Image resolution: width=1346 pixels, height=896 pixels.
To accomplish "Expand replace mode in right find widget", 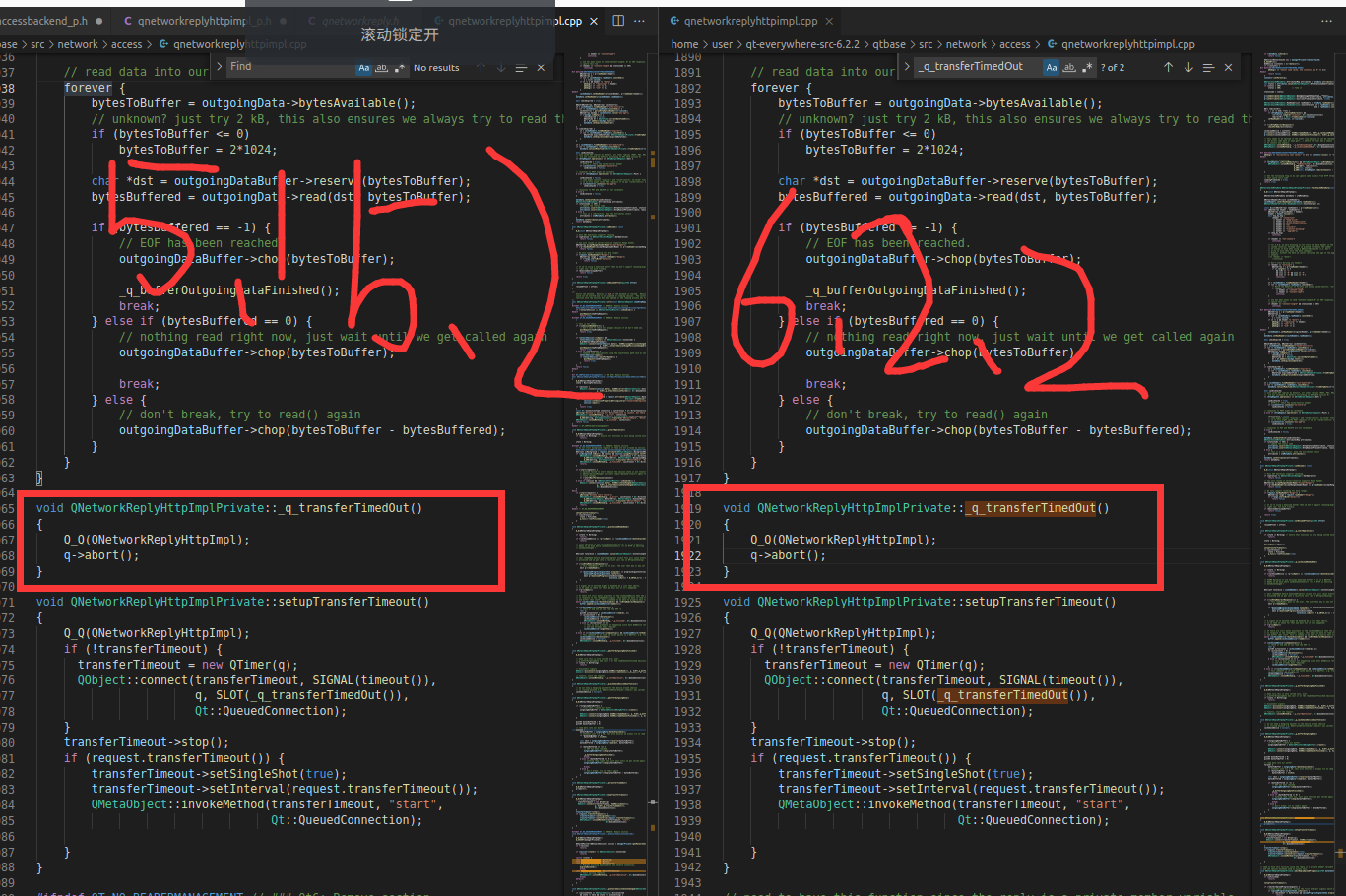I will pyautogui.click(x=906, y=67).
